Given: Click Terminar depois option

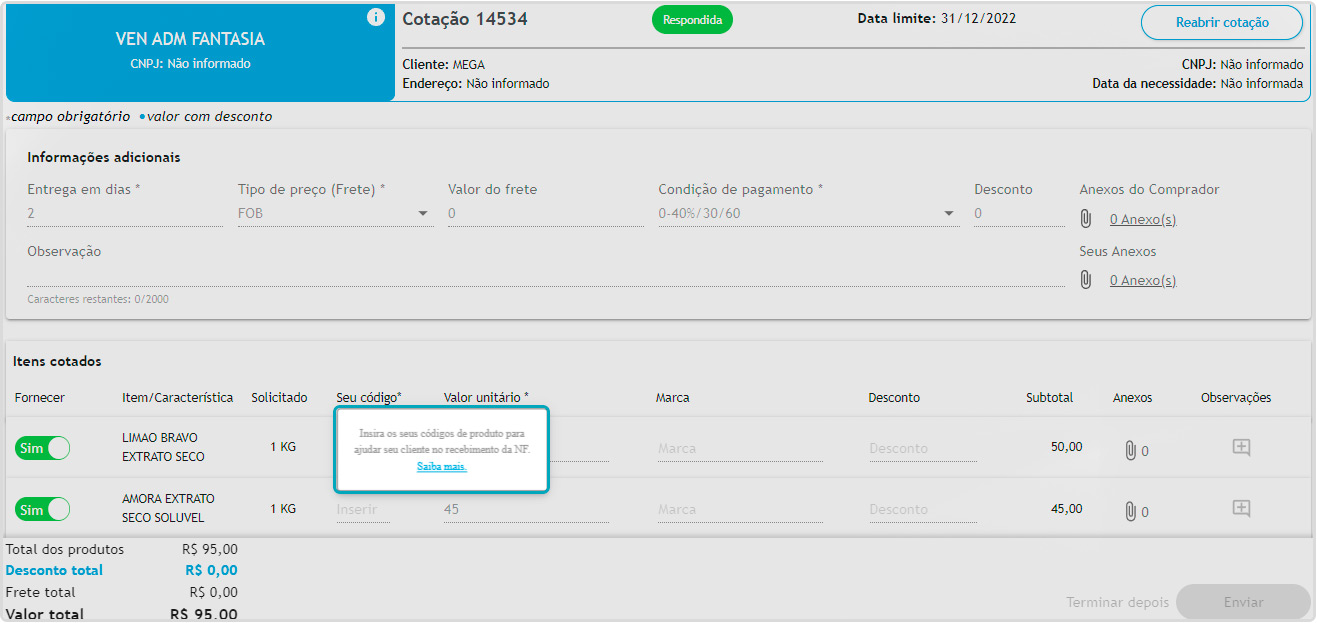Looking at the screenshot, I should click(1117, 602).
